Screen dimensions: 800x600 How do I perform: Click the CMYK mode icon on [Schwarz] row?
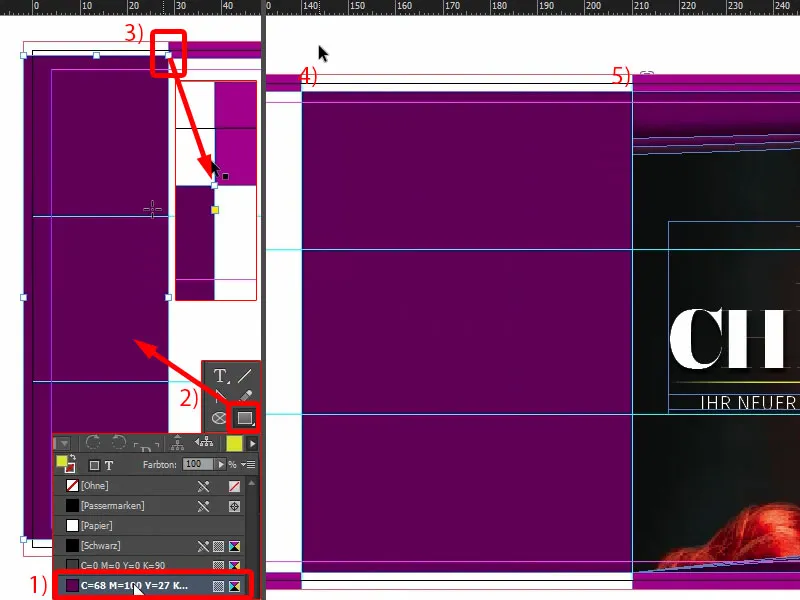point(234,546)
